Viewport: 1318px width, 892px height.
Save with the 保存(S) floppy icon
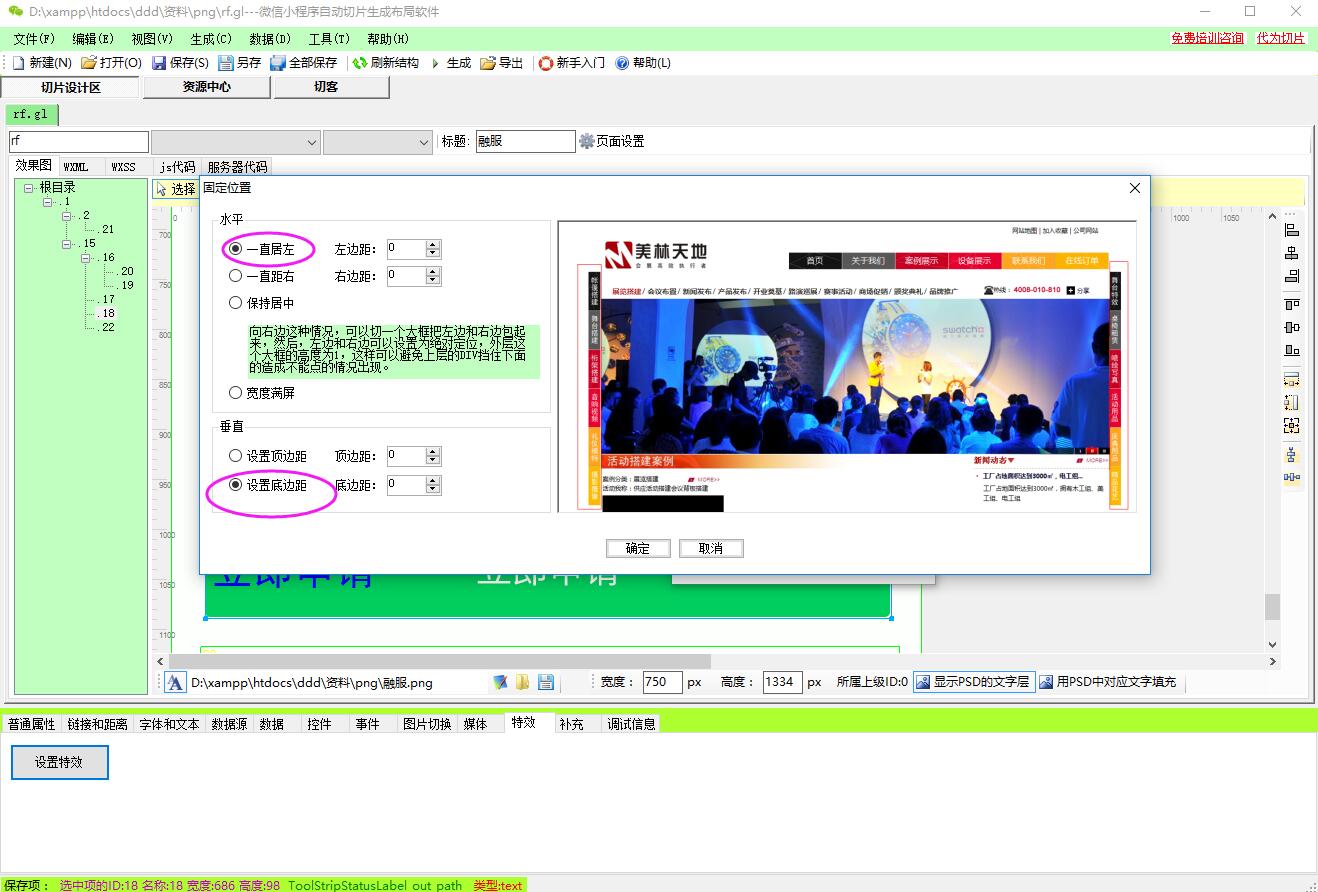click(x=159, y=63)
